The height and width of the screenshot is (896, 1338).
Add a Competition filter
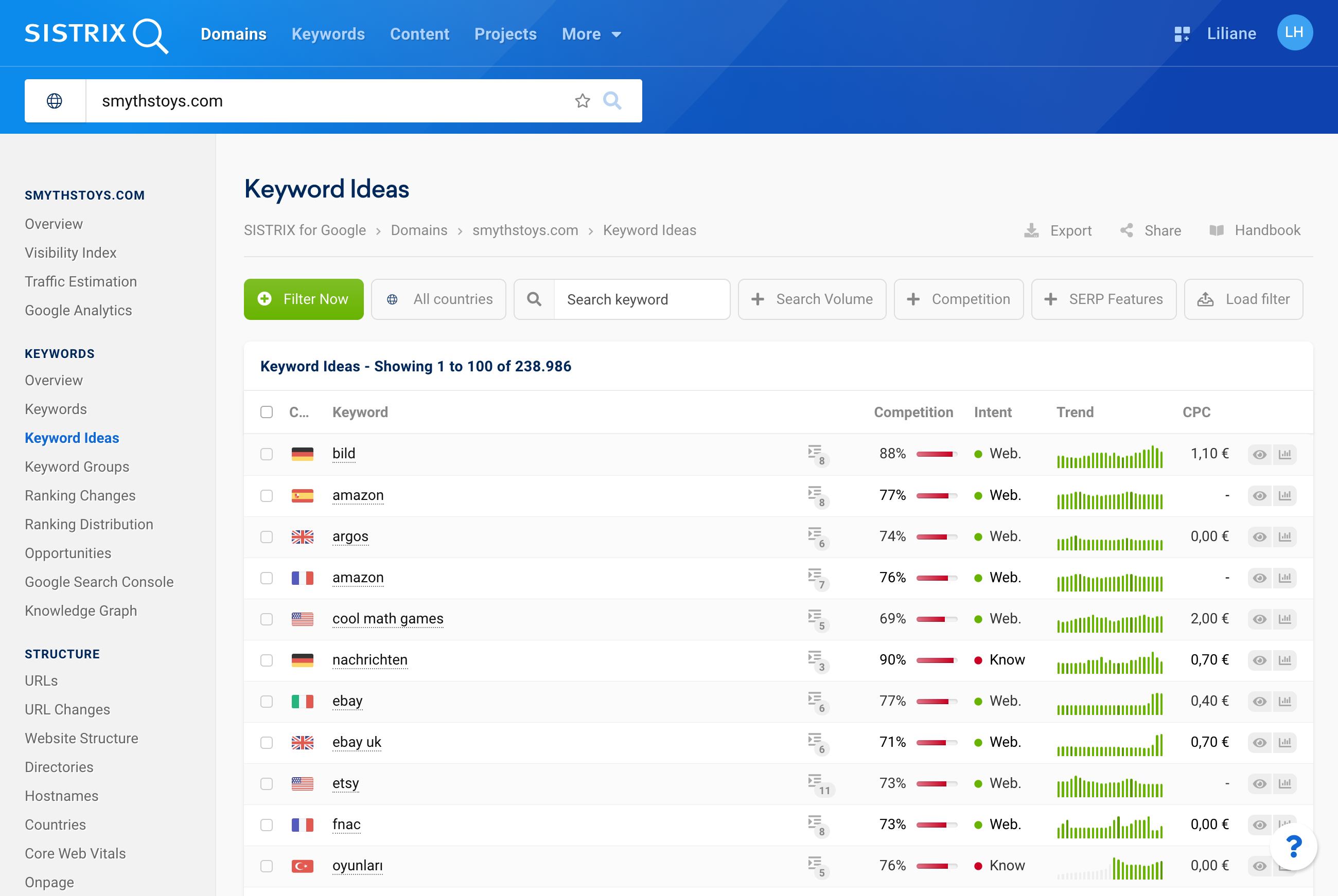[959, 299]
